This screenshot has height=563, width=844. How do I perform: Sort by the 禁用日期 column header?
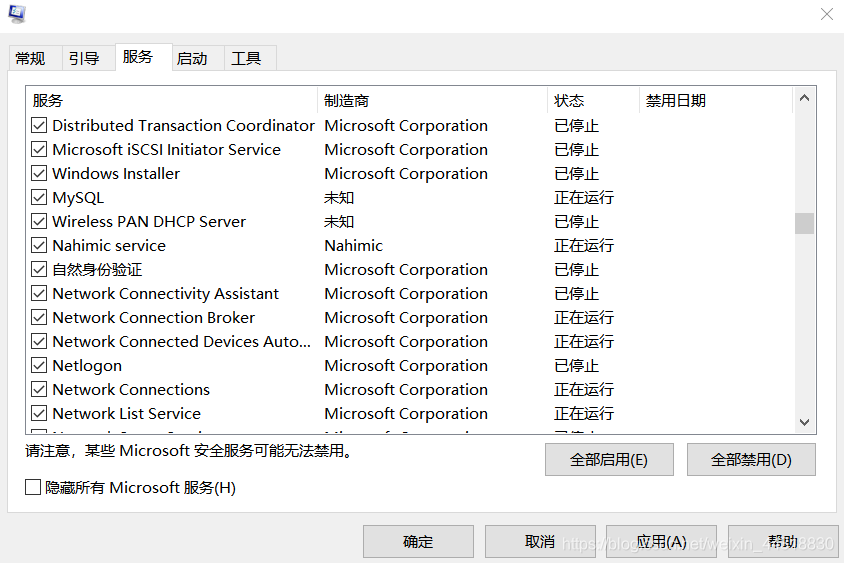coord(716,101)
